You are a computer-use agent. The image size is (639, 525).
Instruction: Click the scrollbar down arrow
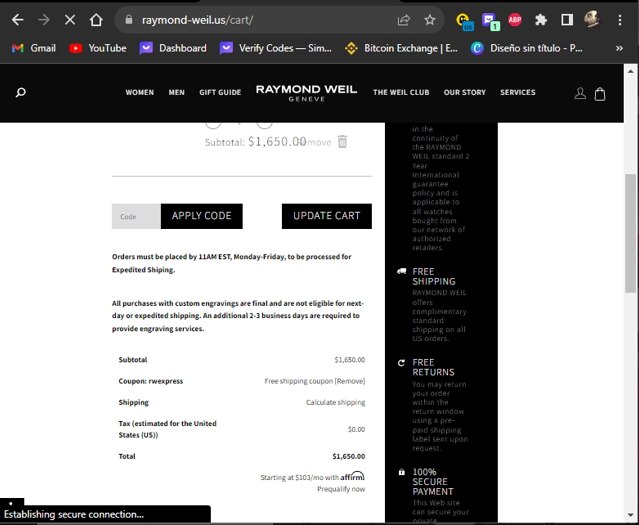coord(630,516)
